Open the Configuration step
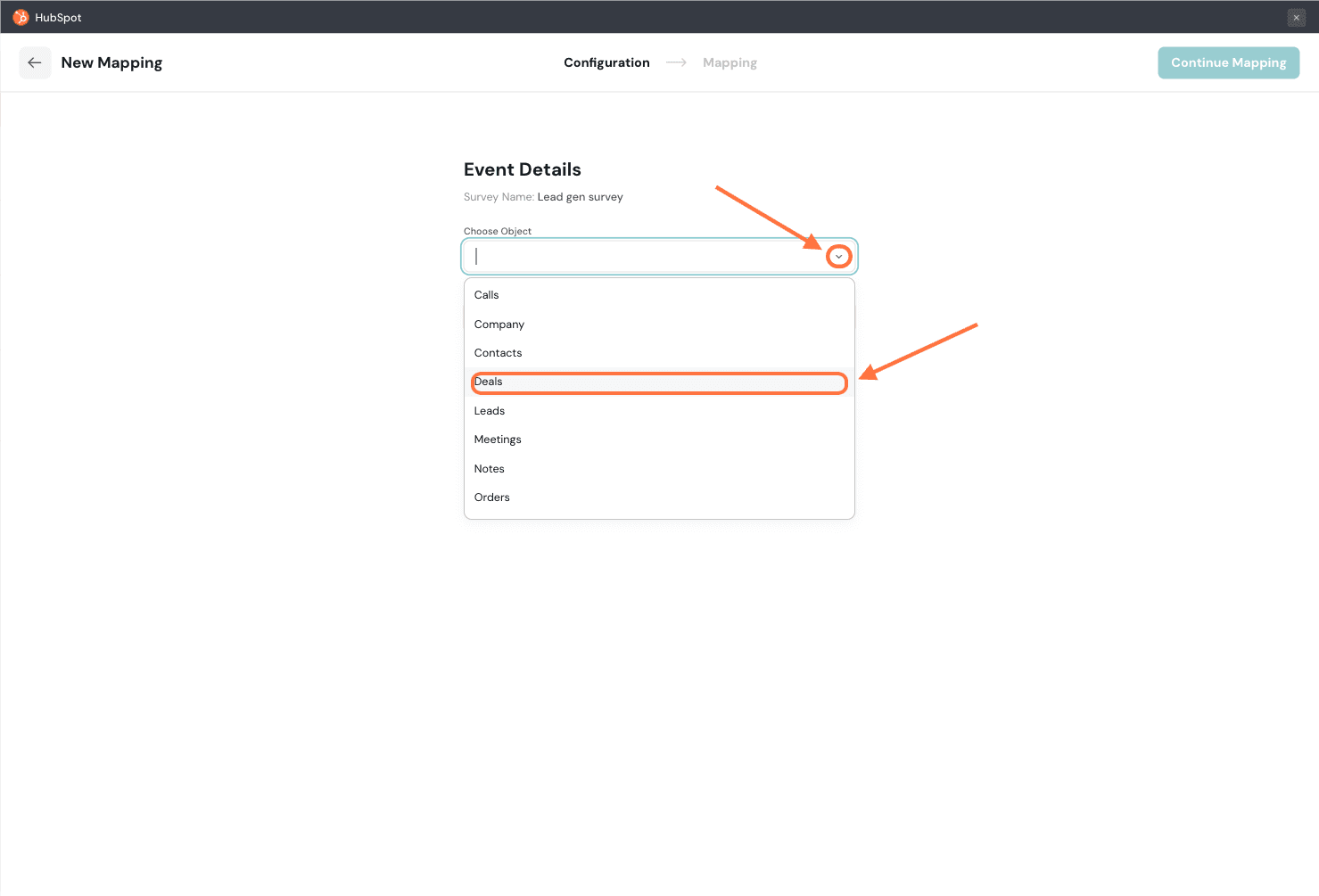This screenshot has height=896, width=1319. (x=606, y=62)
